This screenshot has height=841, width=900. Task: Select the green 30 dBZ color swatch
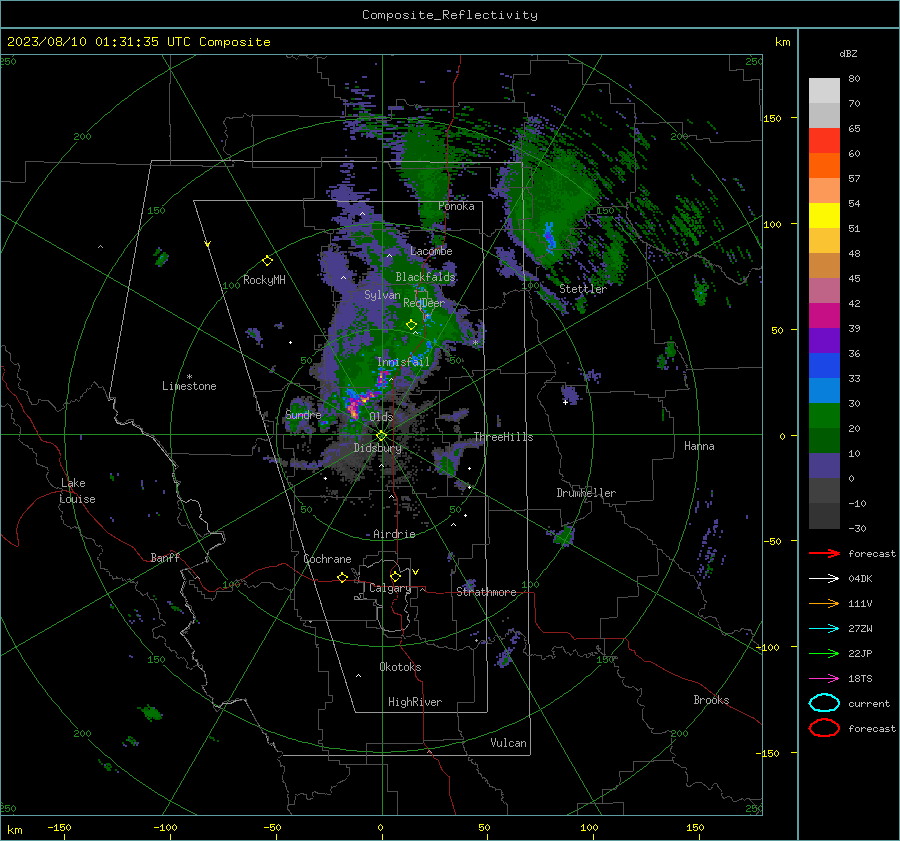point(824,416)
